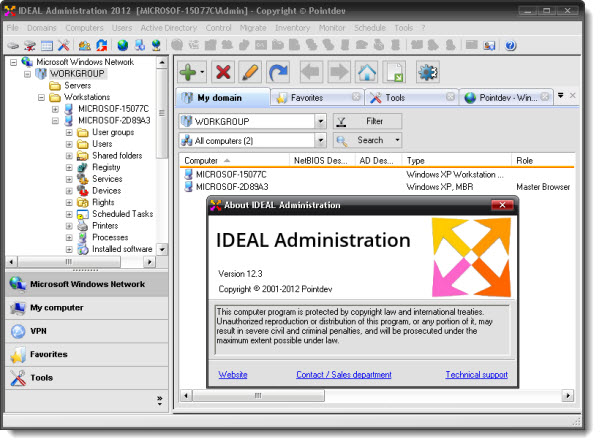This screenshot has height=445, width=600.
Task: Select Registry in the computer tree
Action: point(106,167)
